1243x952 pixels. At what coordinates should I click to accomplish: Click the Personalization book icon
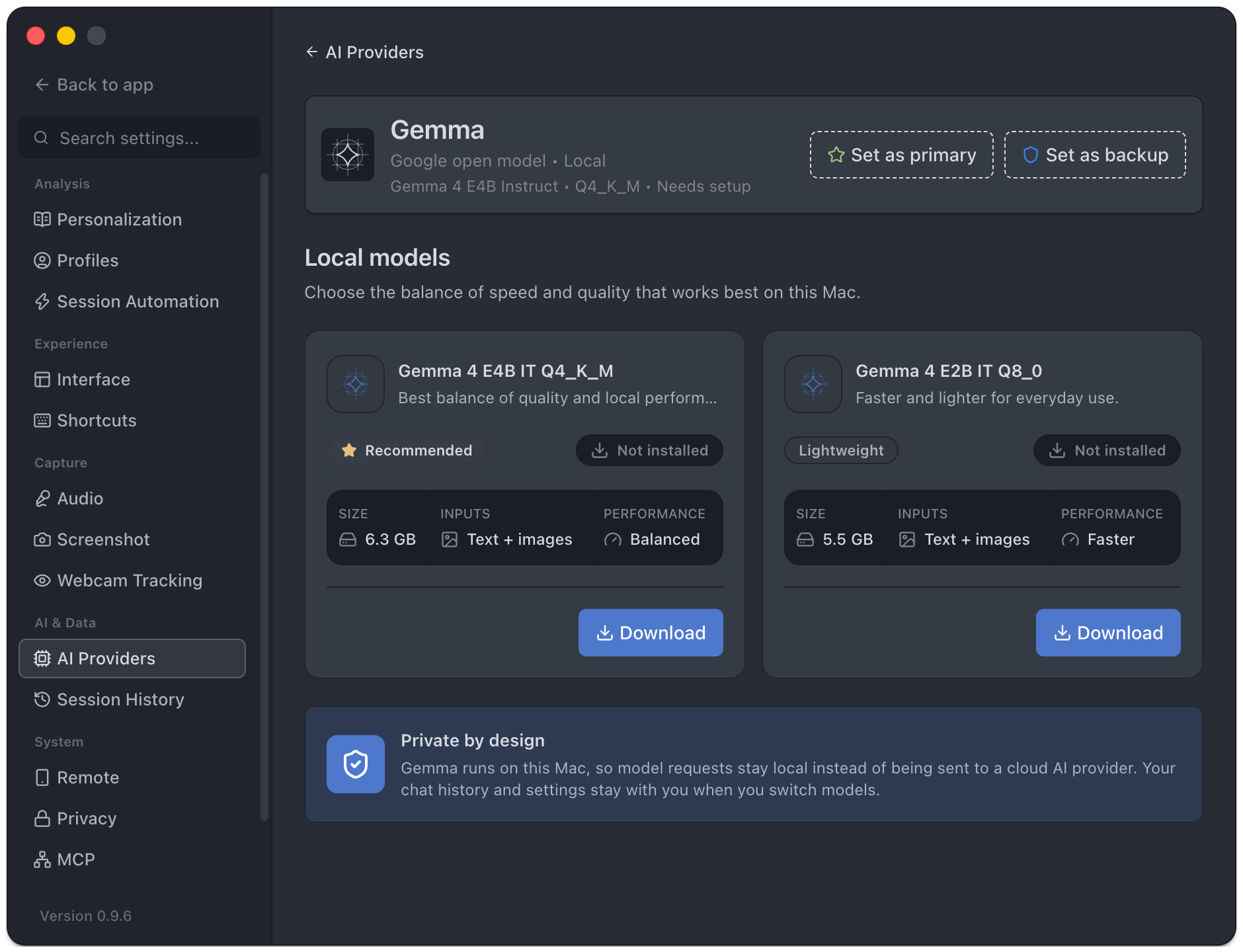point(42,219)
